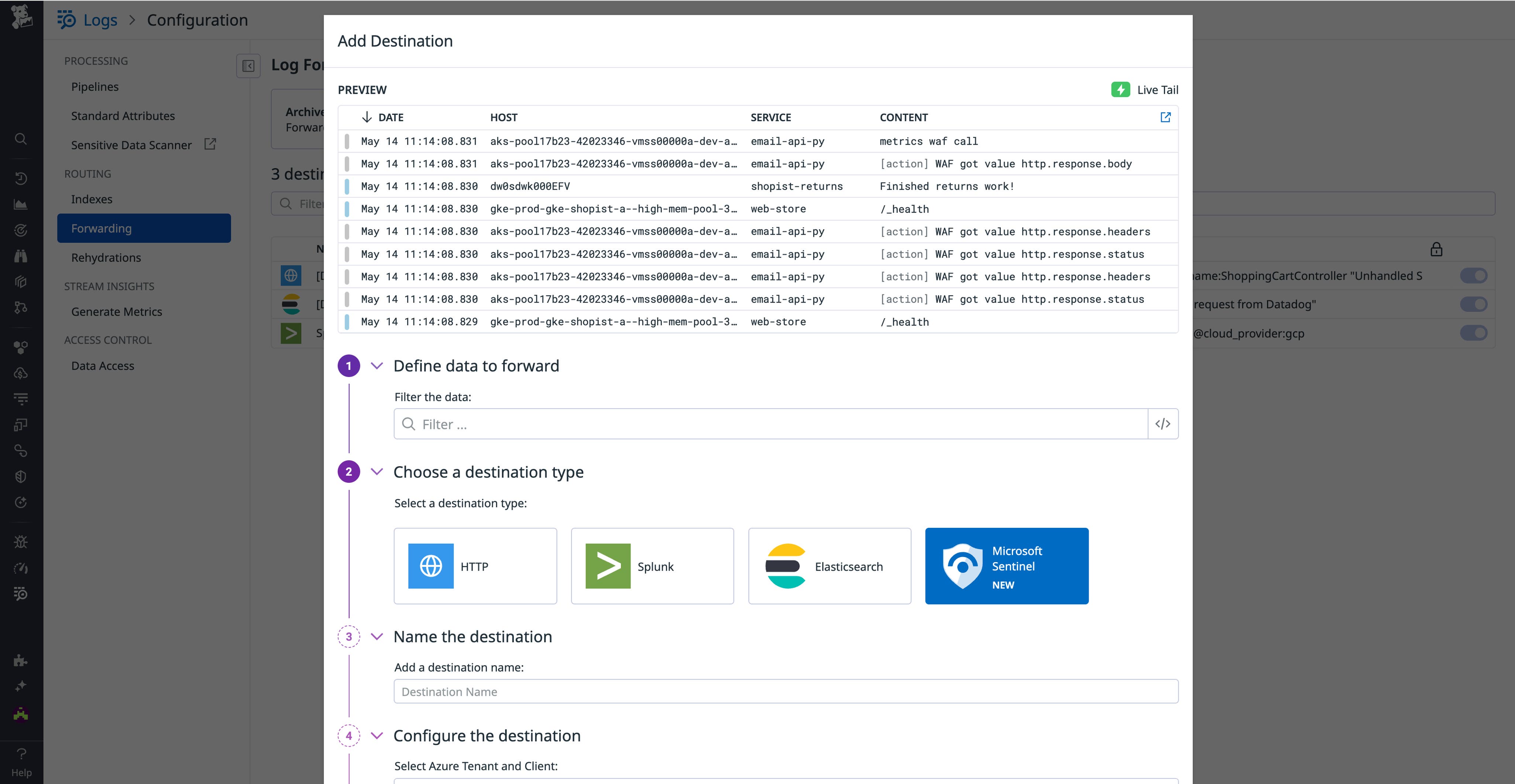Image resolution: width=1515 pixels, height=784 pixels.
Task: Collapse the 'Name the destination' section
Action: tap(377, 636)
